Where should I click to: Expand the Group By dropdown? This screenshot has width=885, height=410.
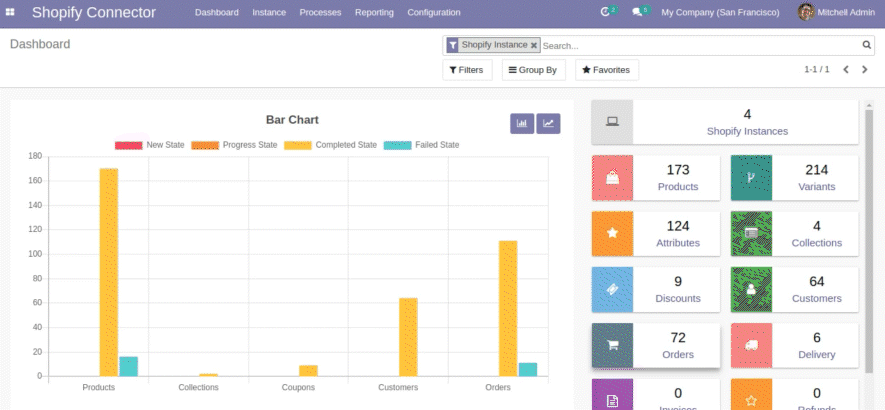[x=533, y=70]
